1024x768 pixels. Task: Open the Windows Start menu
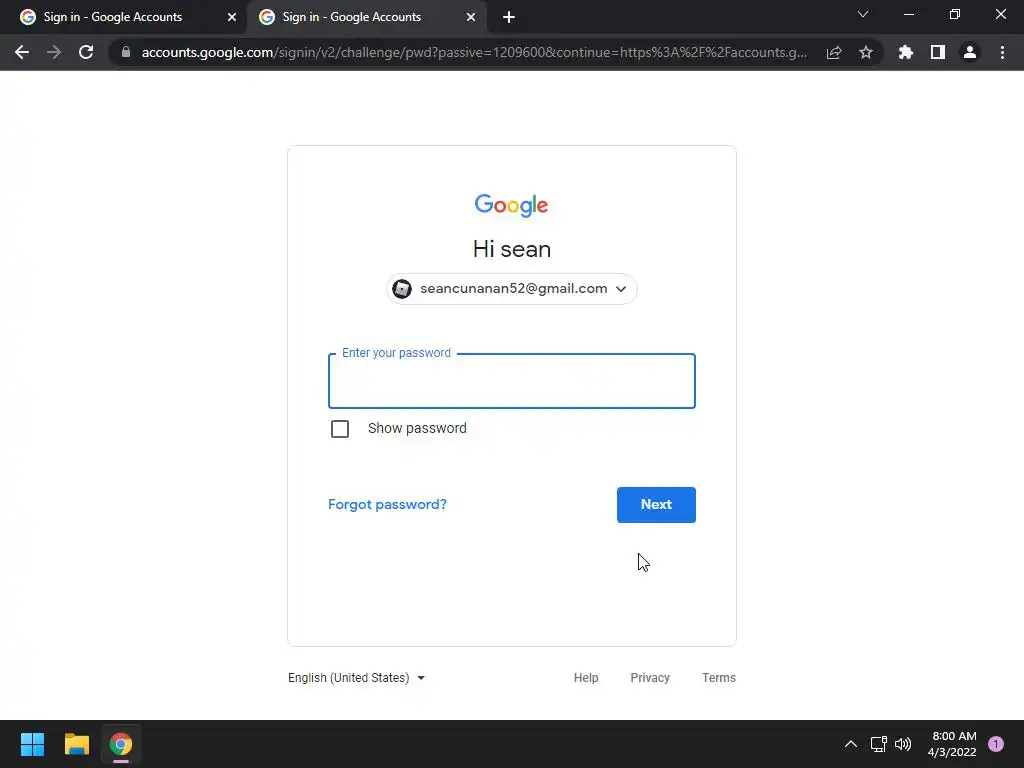pyautogui.click(x=32, y=744)
